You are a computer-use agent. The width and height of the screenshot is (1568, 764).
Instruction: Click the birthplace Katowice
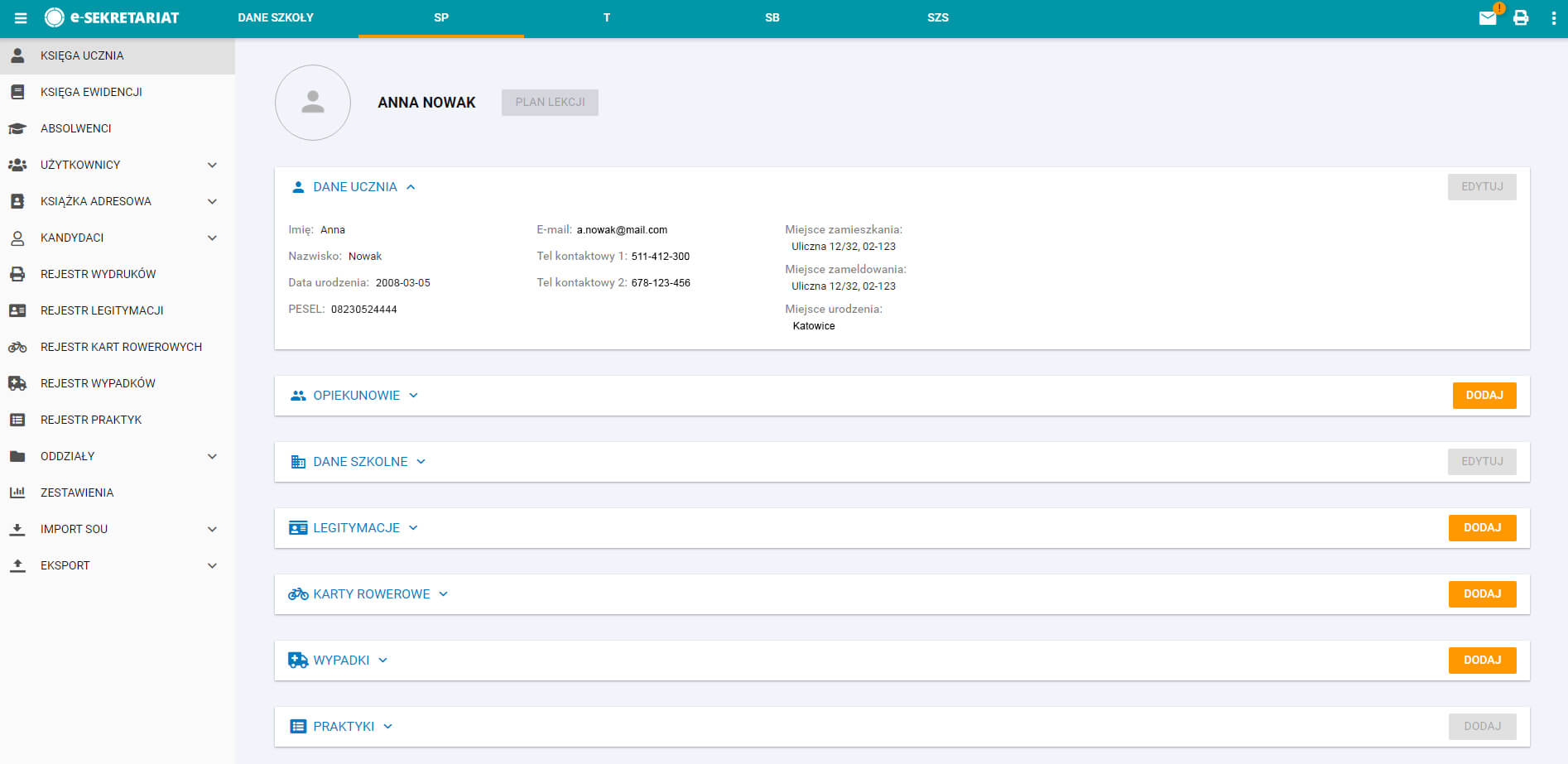[x=814, y=326]
